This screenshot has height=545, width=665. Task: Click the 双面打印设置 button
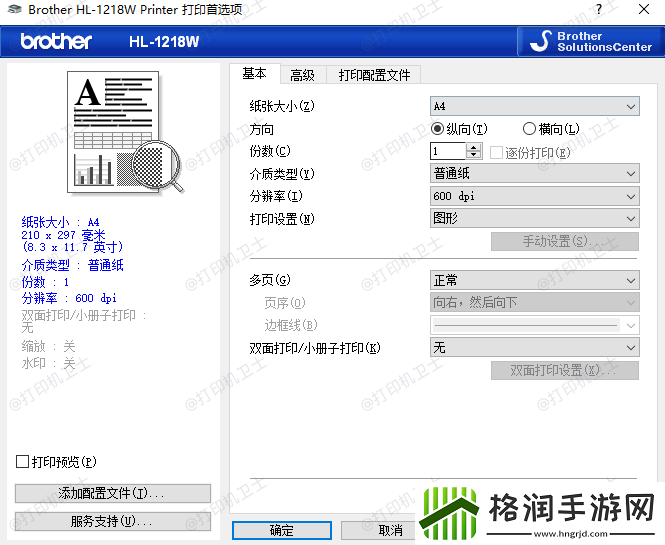click(x=565, y=371)
